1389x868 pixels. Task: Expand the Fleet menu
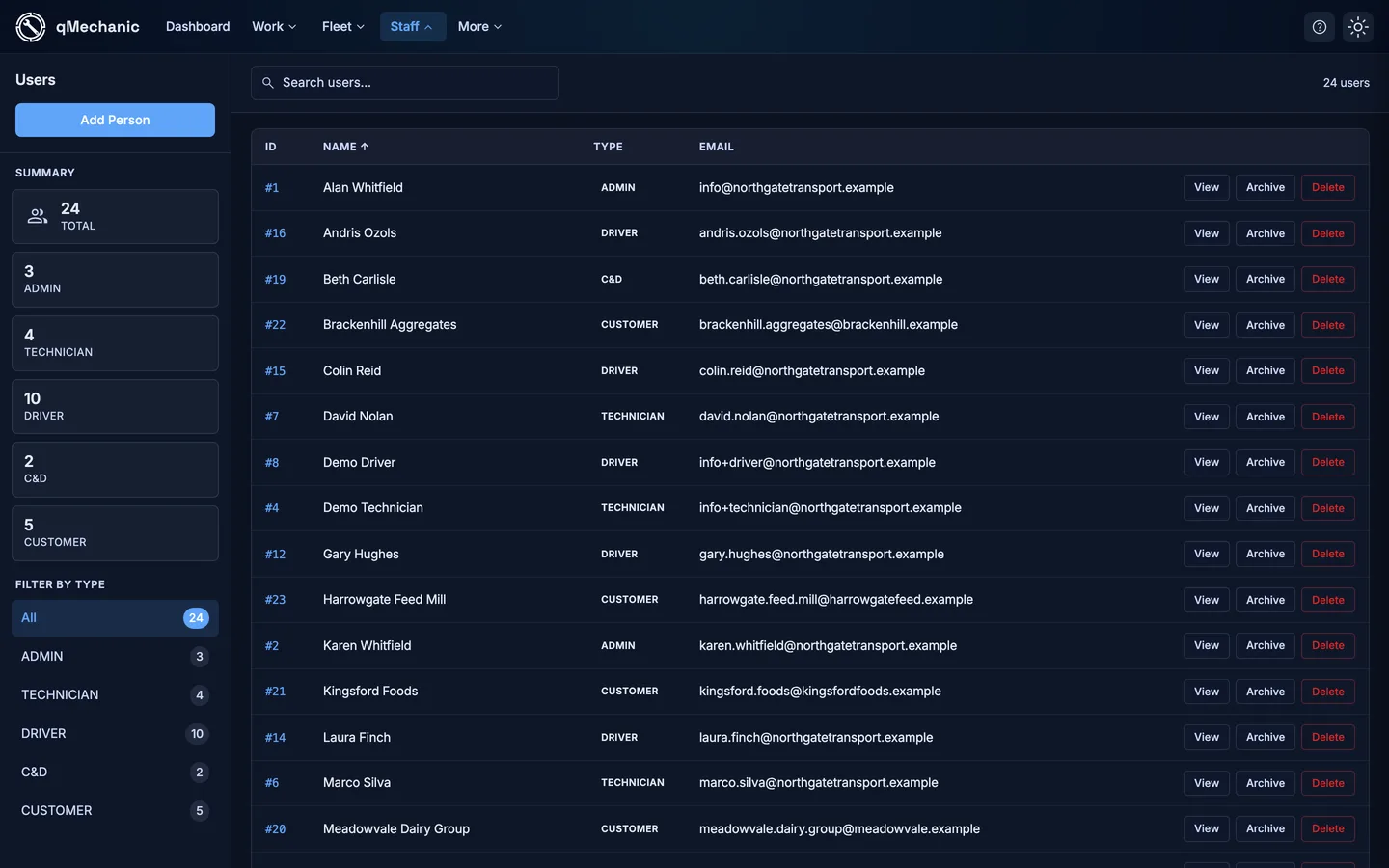pyautogui.click(x=343, y=27)
